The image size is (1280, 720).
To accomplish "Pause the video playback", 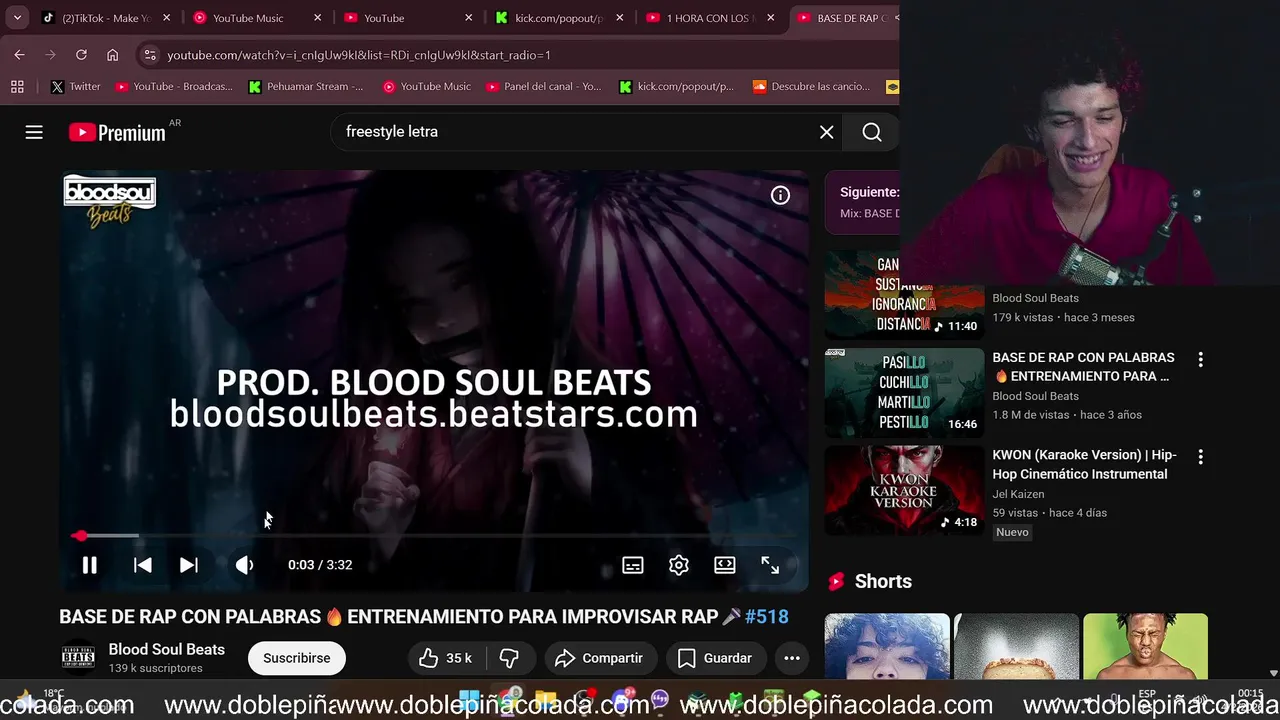I will pyautogui.click(x=89, y=565).
